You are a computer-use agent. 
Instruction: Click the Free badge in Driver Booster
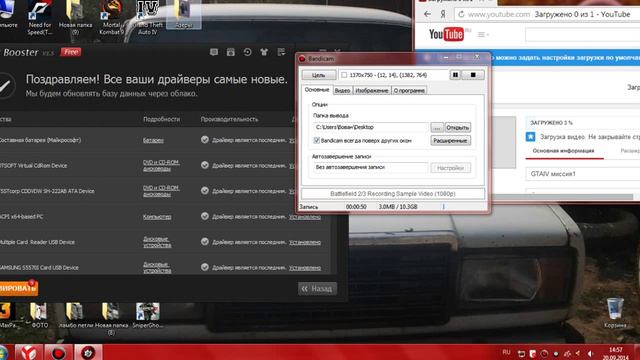click(71, 52)
